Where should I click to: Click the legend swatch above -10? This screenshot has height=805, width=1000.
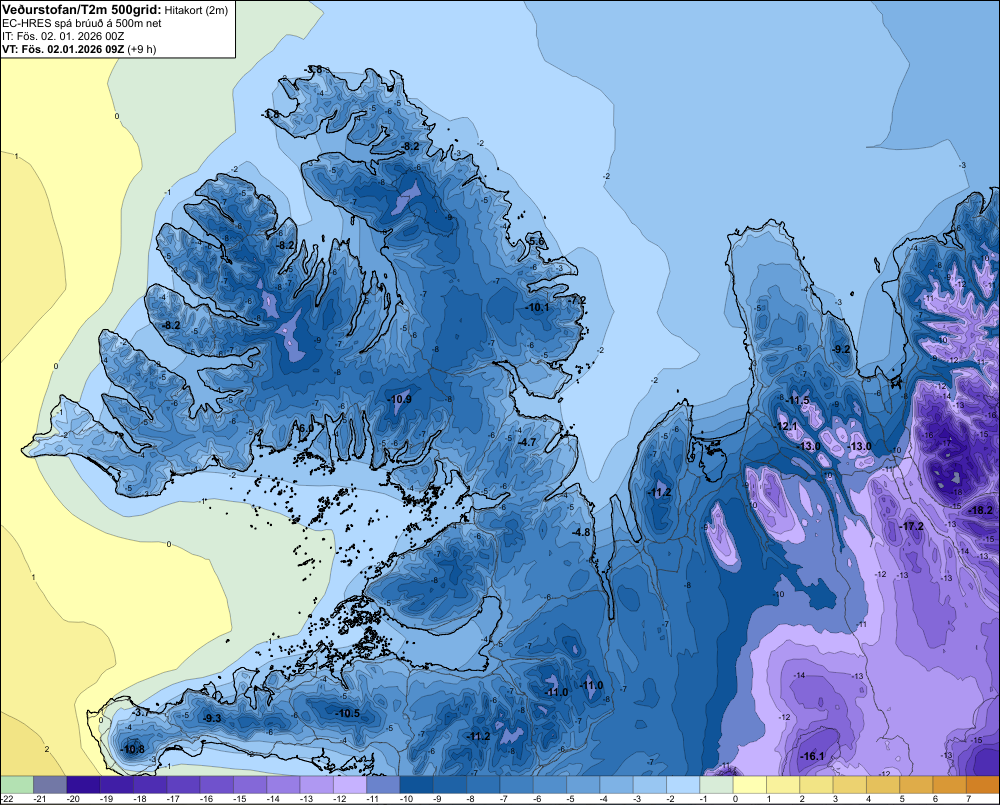pyautogui.click(x=416, y=784)
